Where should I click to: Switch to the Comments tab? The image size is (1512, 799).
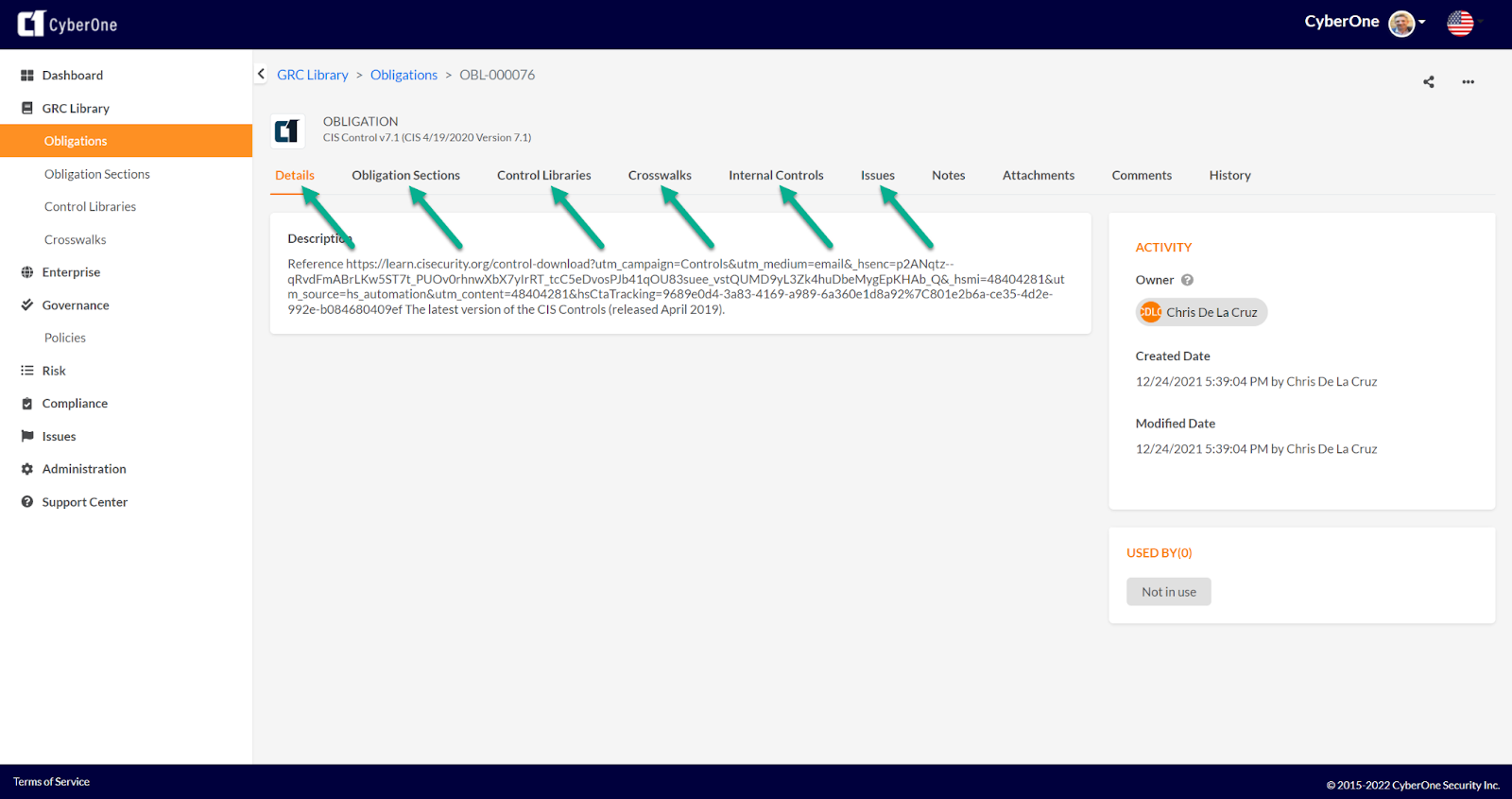[1142, 176]
